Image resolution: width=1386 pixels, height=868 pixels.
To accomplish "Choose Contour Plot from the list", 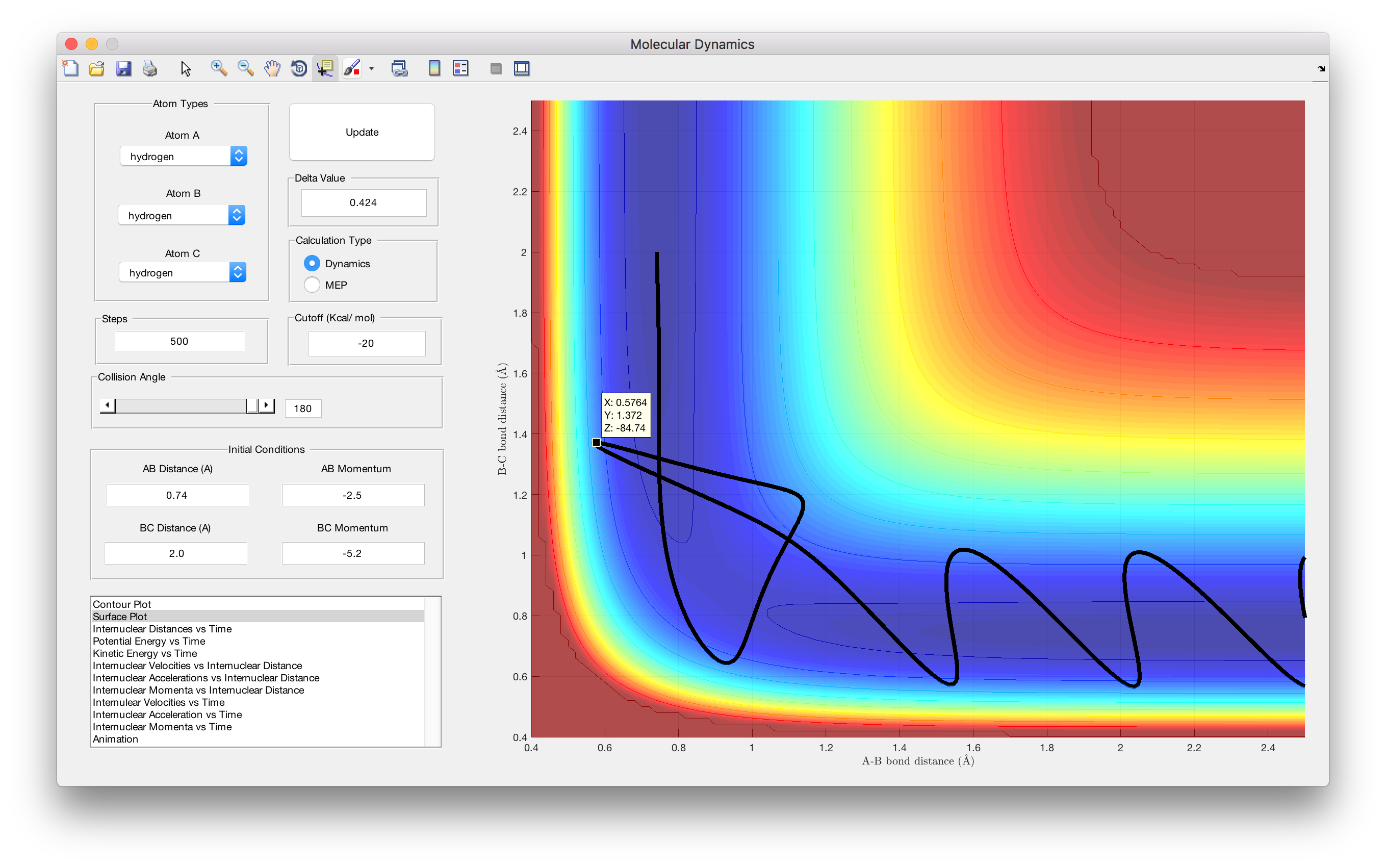I will pos(122,604).
